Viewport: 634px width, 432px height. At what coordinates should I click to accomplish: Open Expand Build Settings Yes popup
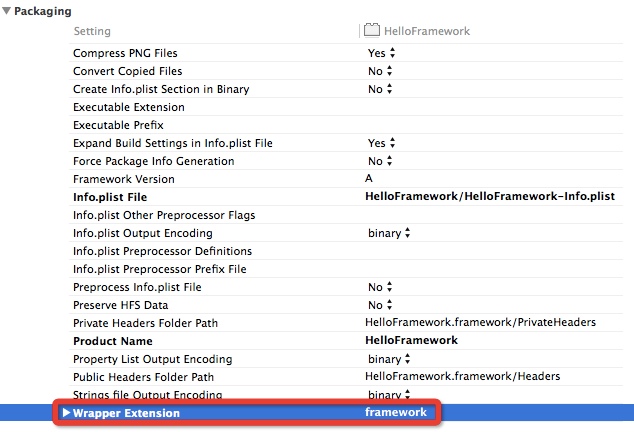381,143
